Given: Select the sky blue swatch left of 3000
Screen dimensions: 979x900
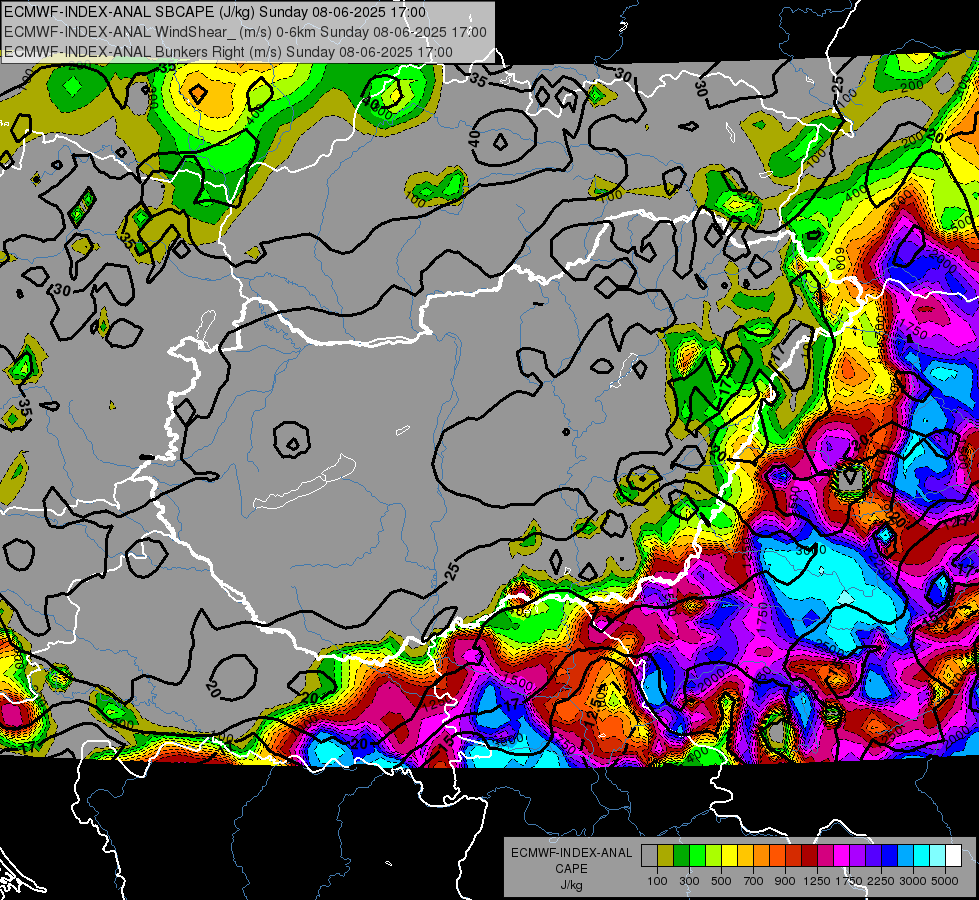Looking at the screenshot, I should point(905,856).
